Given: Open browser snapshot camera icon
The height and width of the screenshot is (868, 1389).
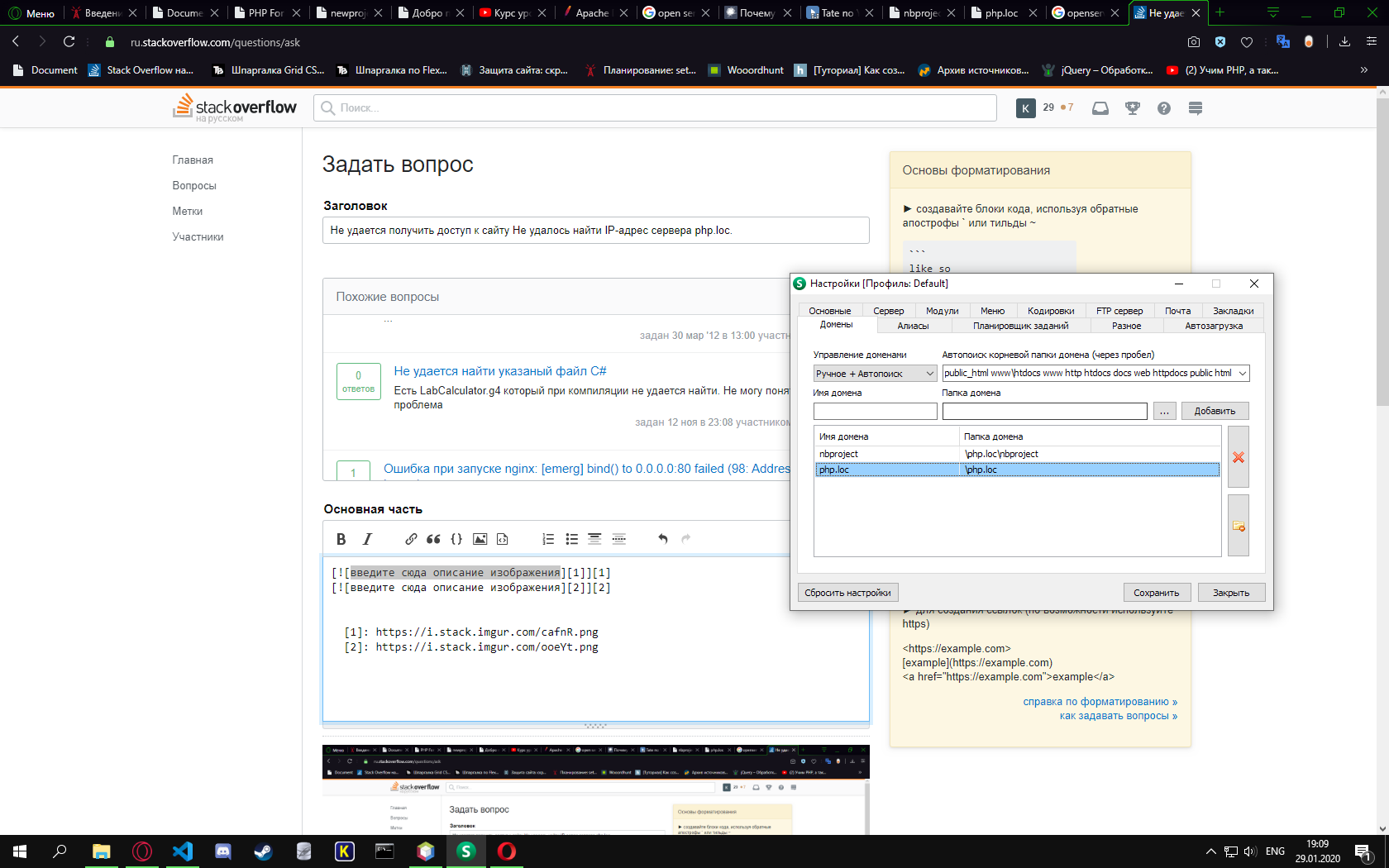Looking at the screenshot, I should click(x=1194, y=42).
